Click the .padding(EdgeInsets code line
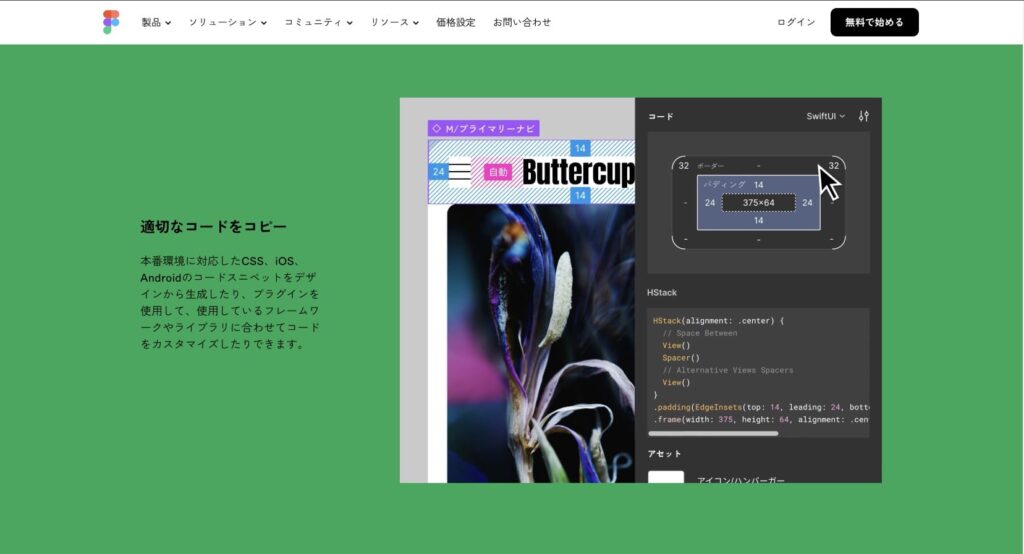1024x554 pixels. point(761,407)
